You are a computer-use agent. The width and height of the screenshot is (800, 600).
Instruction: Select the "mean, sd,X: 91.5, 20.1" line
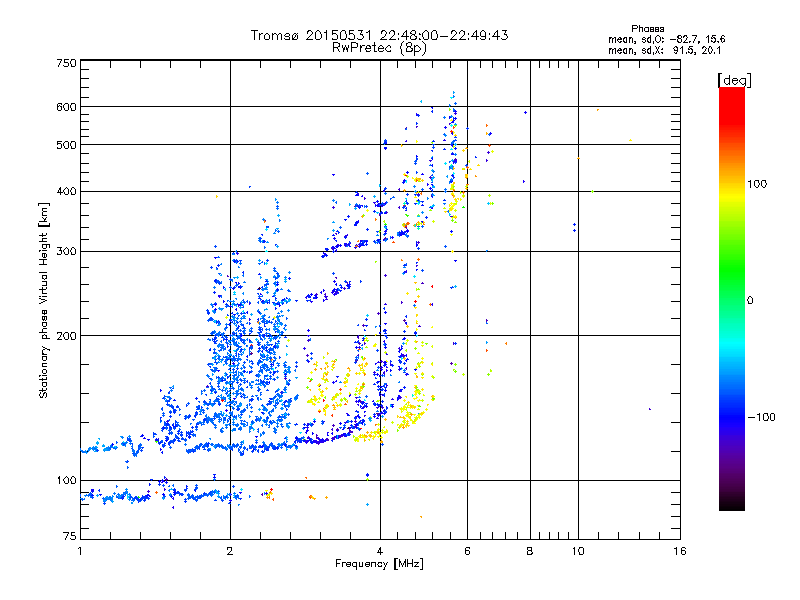coord(664,50)
